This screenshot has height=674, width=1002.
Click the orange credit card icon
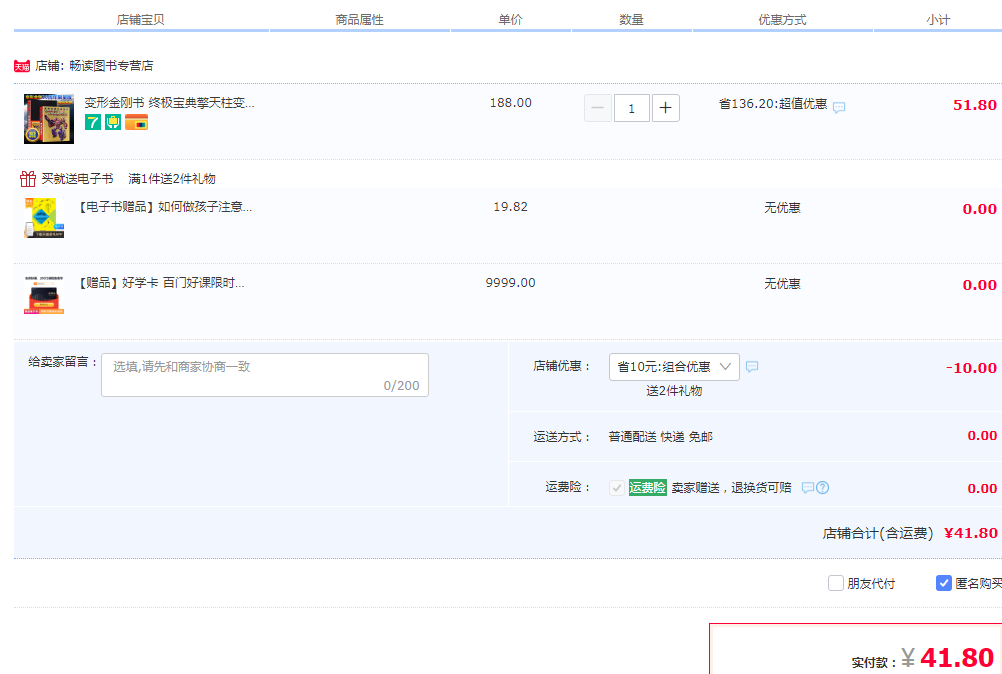[x=136, y=122]
